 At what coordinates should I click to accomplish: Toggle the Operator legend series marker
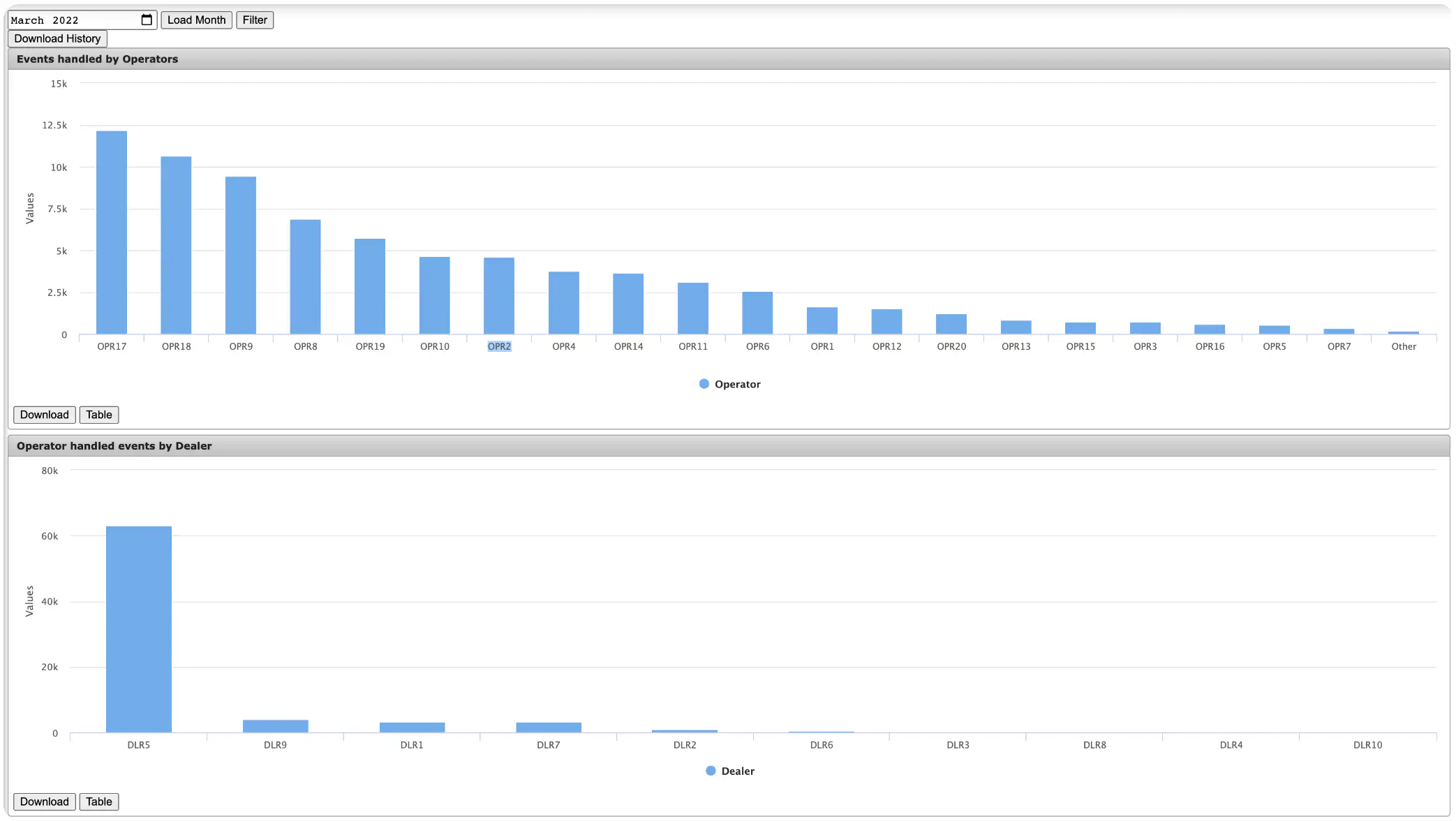click(x=704, y=384)
